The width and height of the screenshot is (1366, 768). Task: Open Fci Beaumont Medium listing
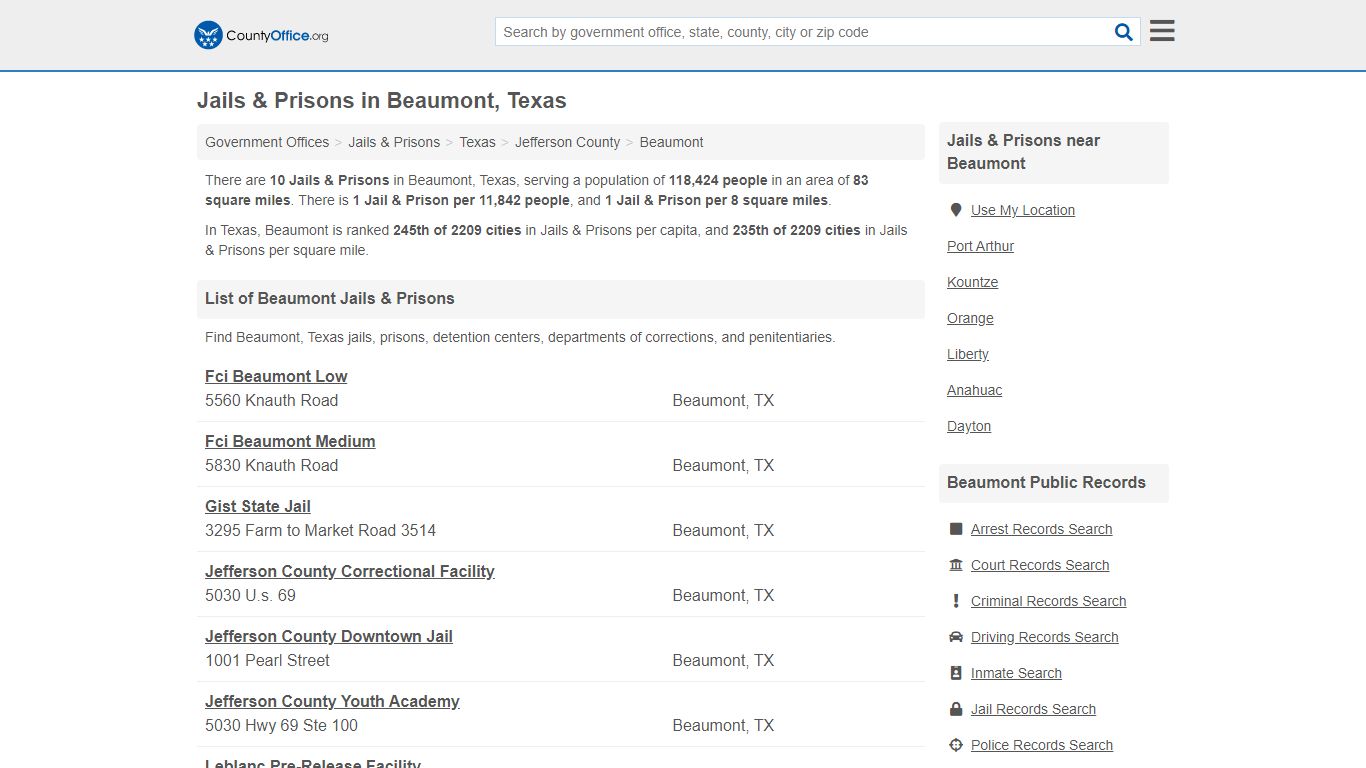(x=290, y=441)
